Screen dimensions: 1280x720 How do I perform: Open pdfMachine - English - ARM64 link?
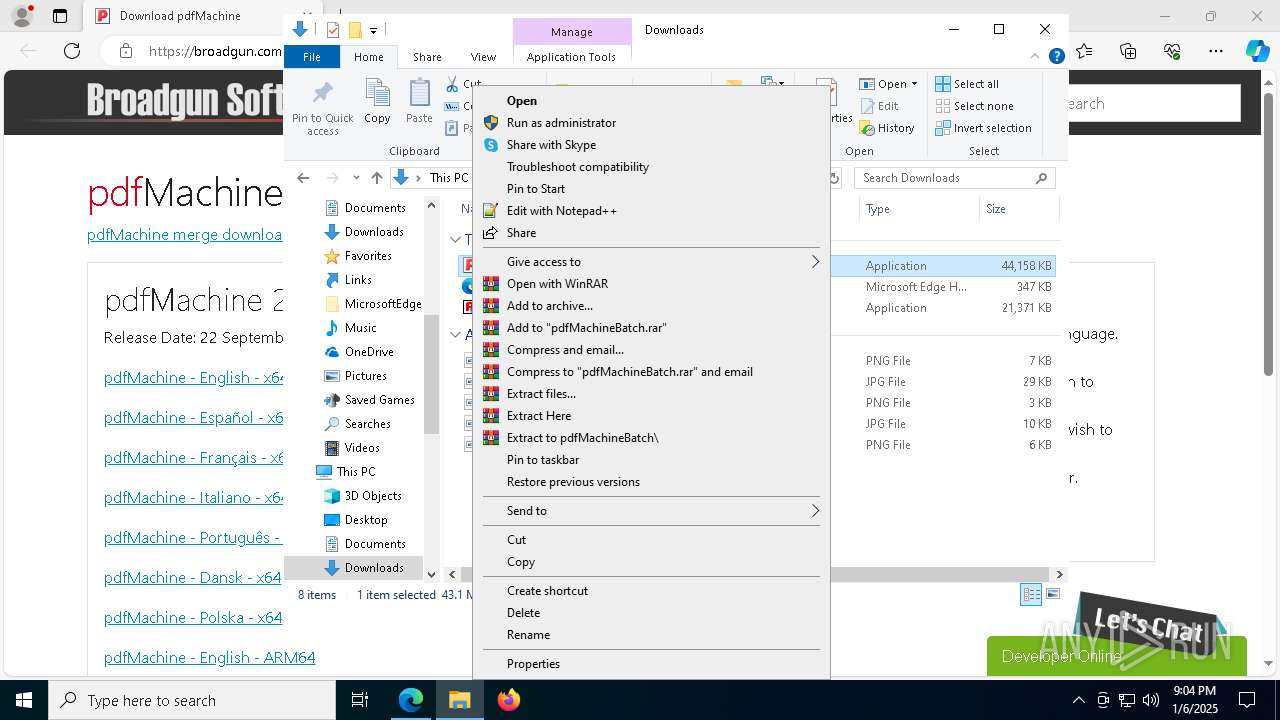210,658
